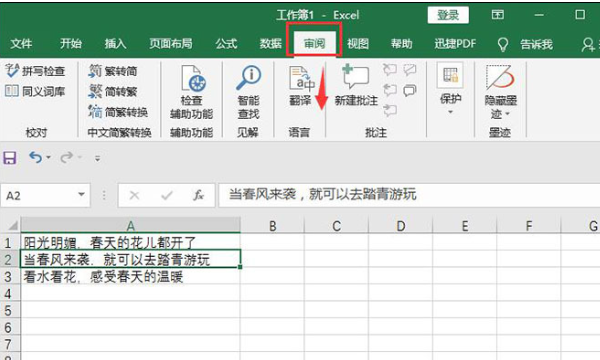Click the 登录 sign-in button
Screen dimensions: 600x360
[x=448, y=15]
